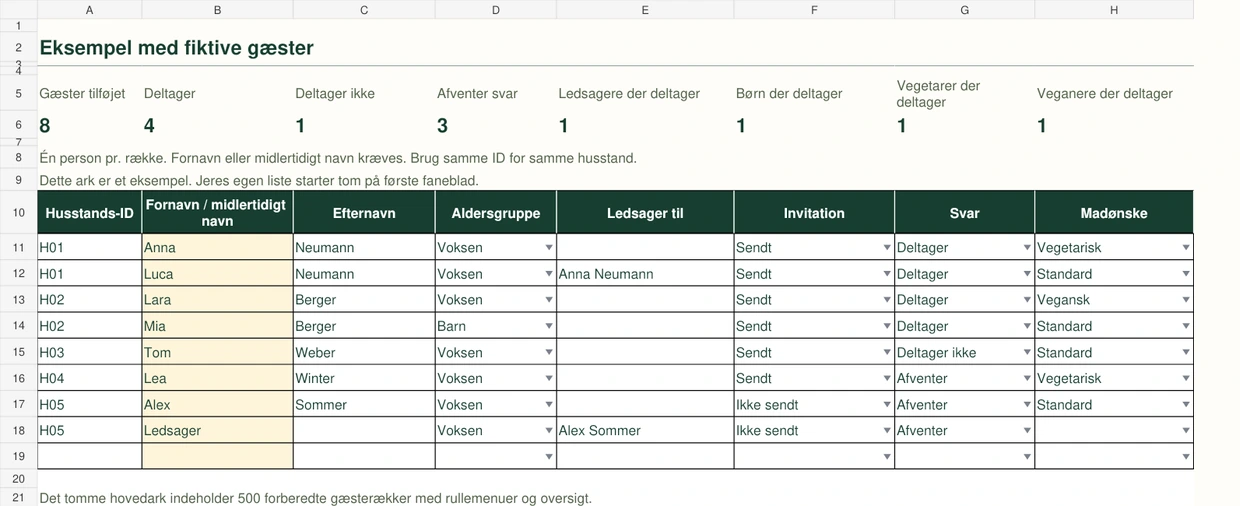Click first name cell 'Tom'
1240x506 pixels.
(218, 353)
